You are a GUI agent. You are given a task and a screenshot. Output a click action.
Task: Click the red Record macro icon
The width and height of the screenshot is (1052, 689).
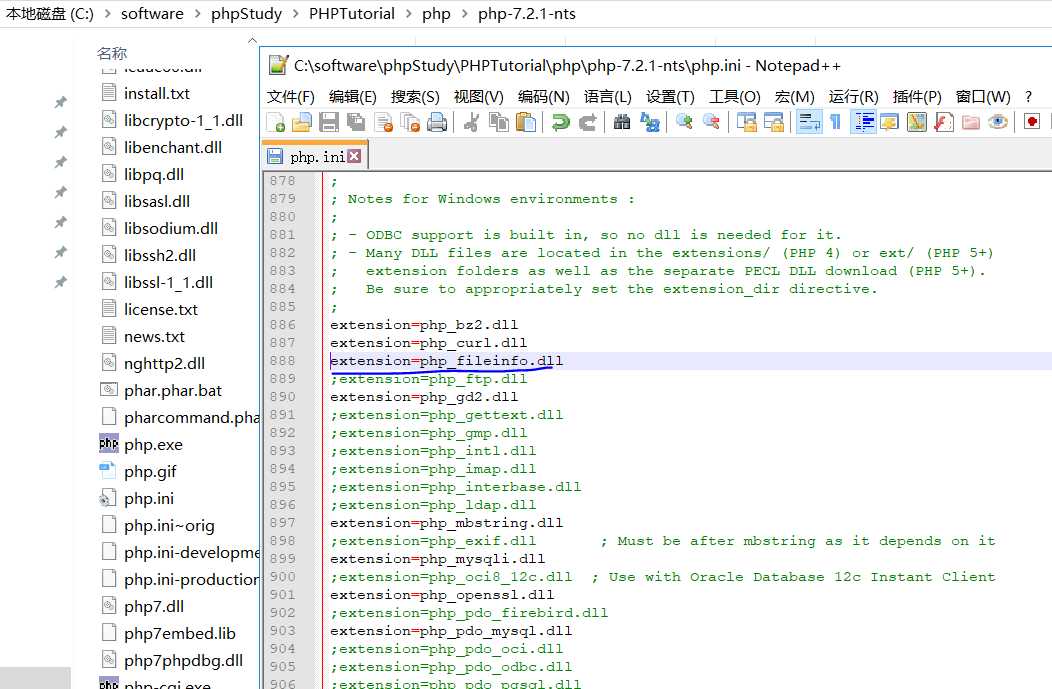[1032, 122]
